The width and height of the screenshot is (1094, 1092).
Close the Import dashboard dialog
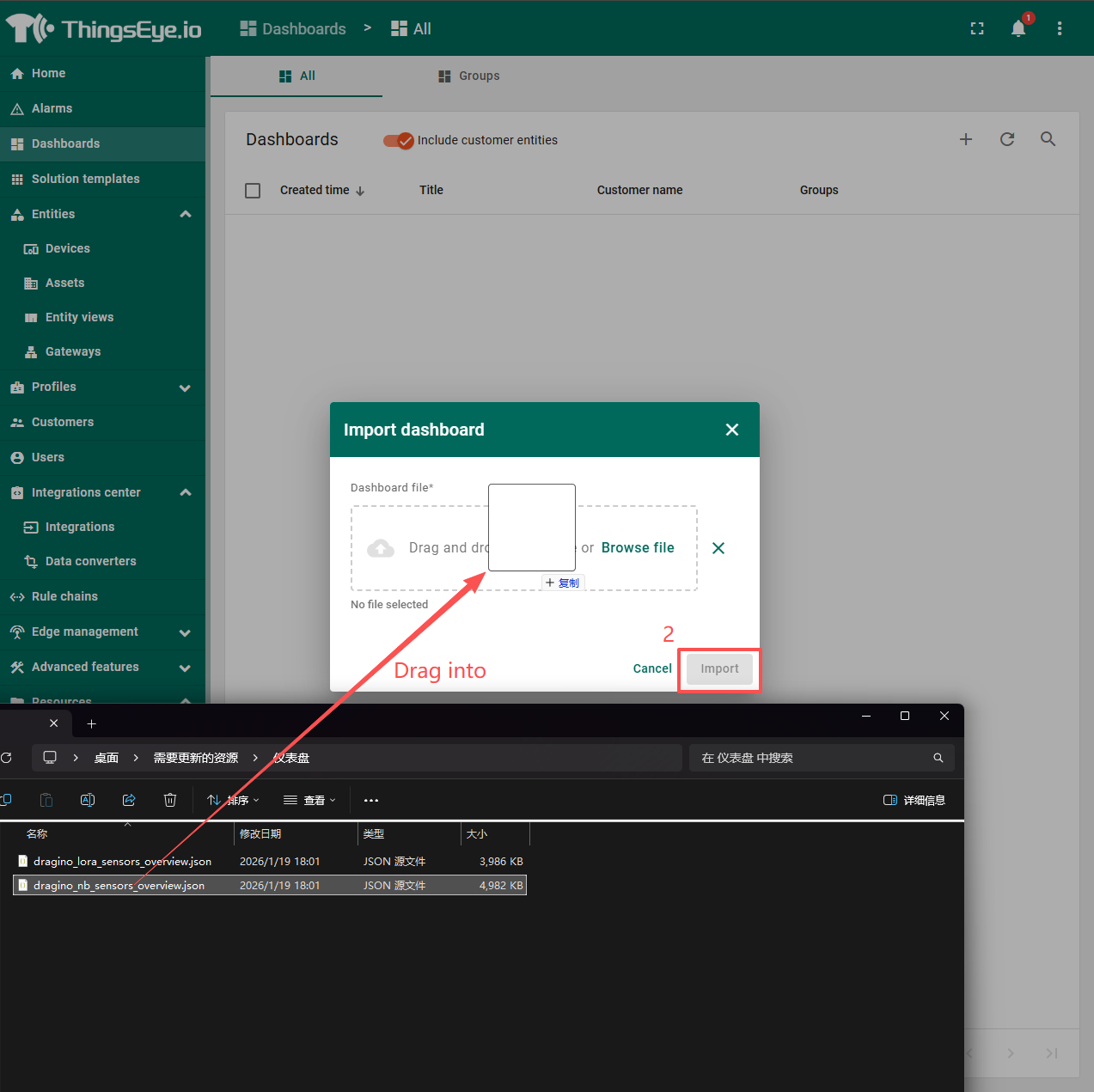[x=732, y=430]
